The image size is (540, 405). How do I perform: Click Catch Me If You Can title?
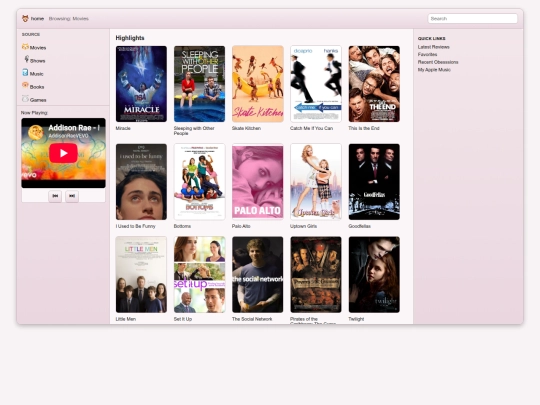311,128
